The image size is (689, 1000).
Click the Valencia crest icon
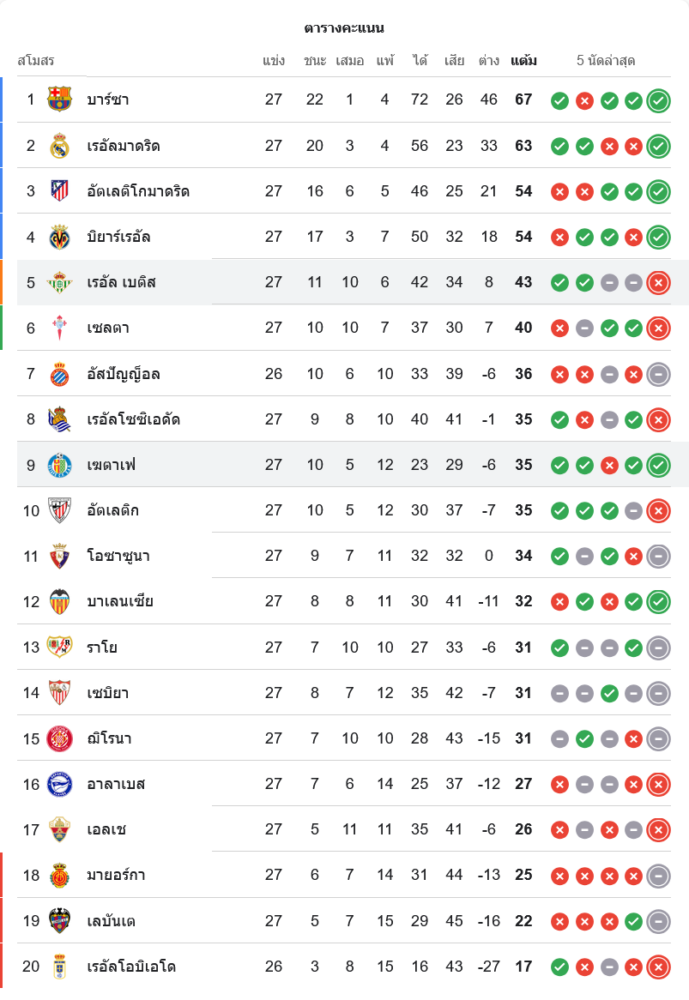pos(60,601)
